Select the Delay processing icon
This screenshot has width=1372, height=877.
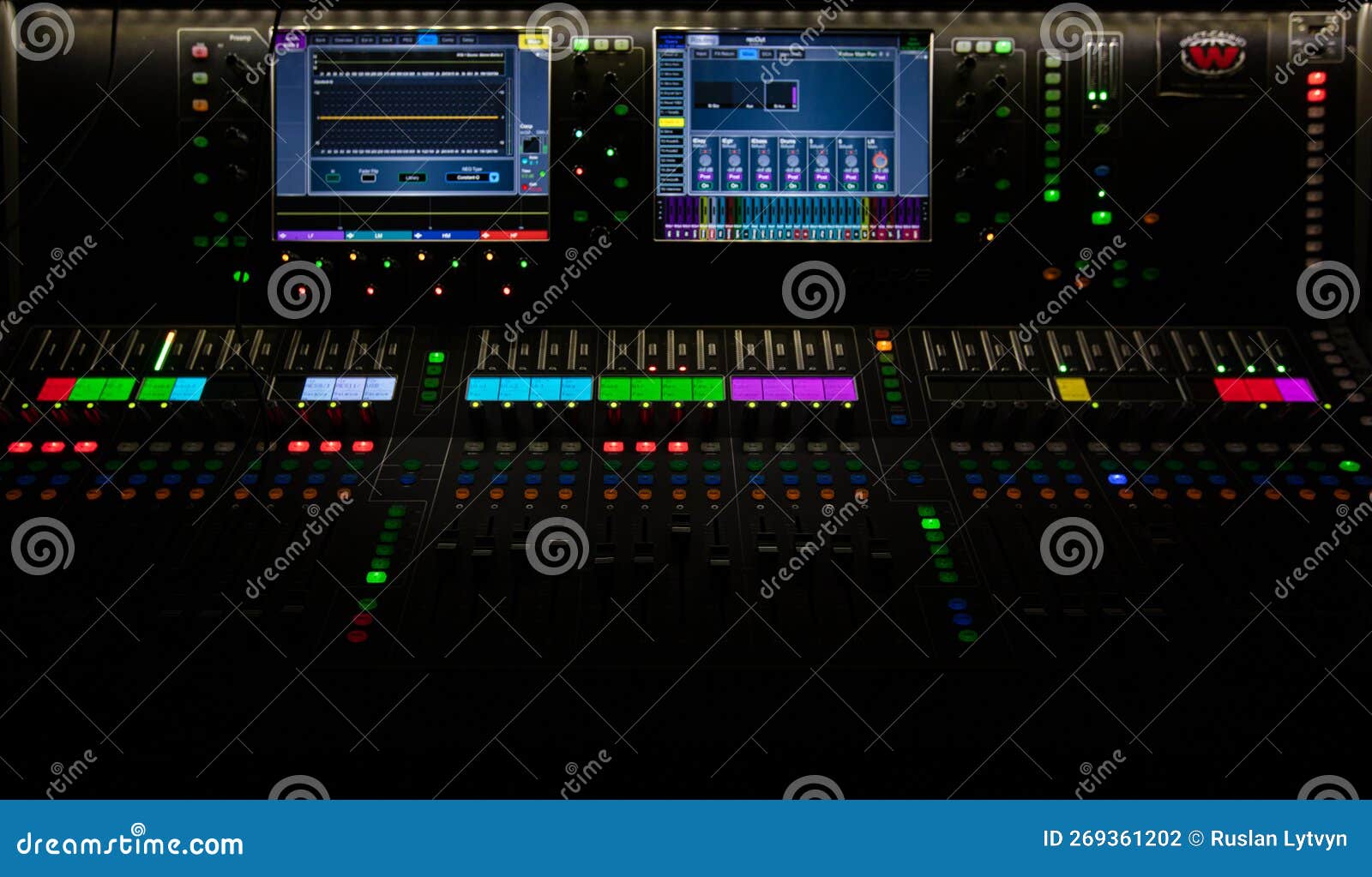click(x=468, y=40)
